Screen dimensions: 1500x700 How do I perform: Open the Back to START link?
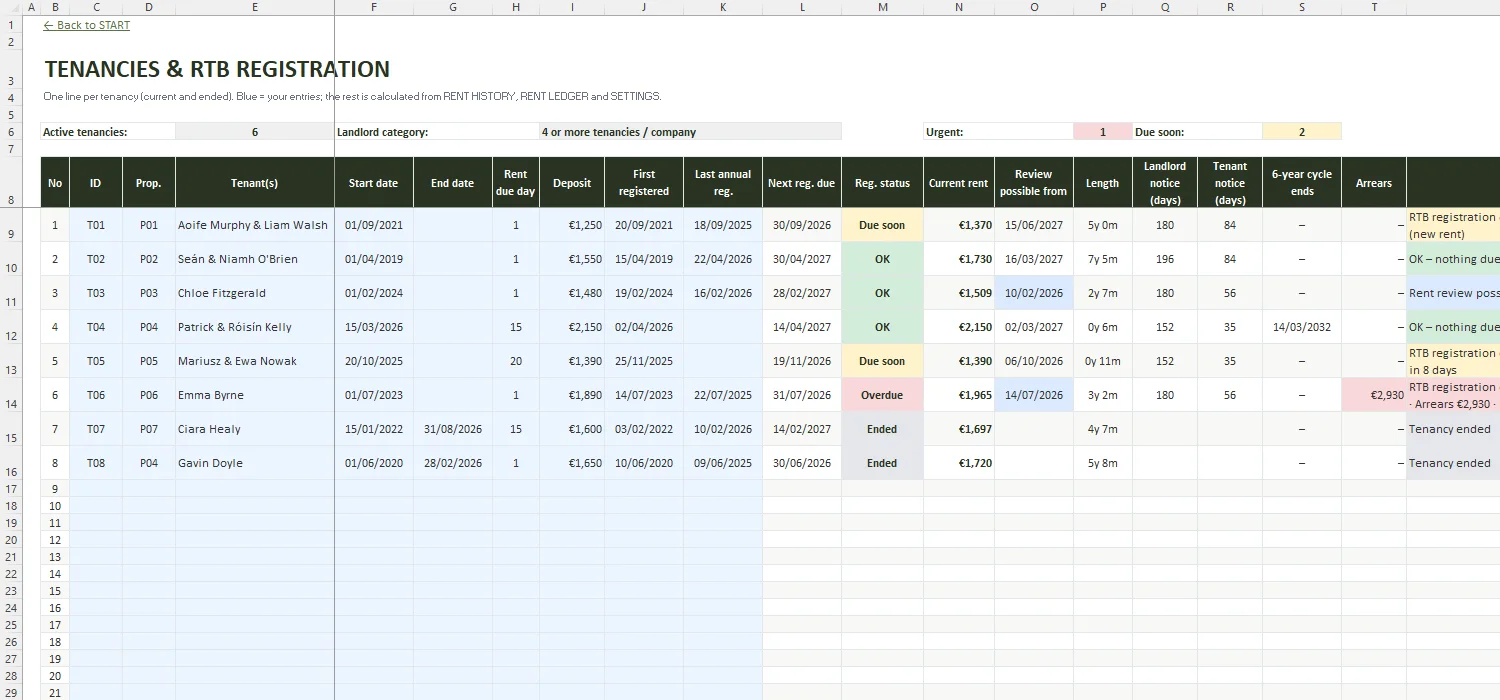[x=87, y=25]
